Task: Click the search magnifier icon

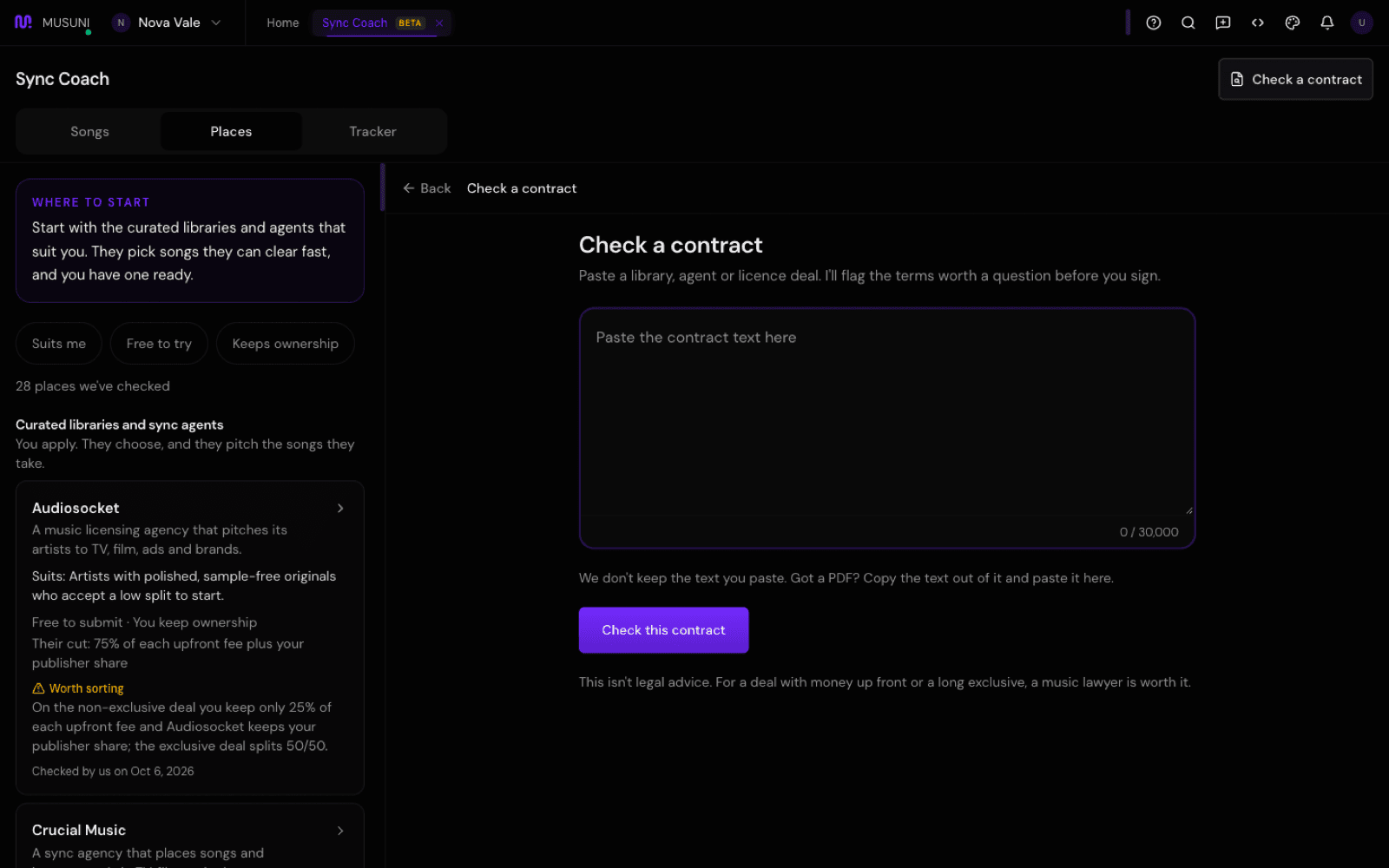Action: click(x=1188, y=23)
